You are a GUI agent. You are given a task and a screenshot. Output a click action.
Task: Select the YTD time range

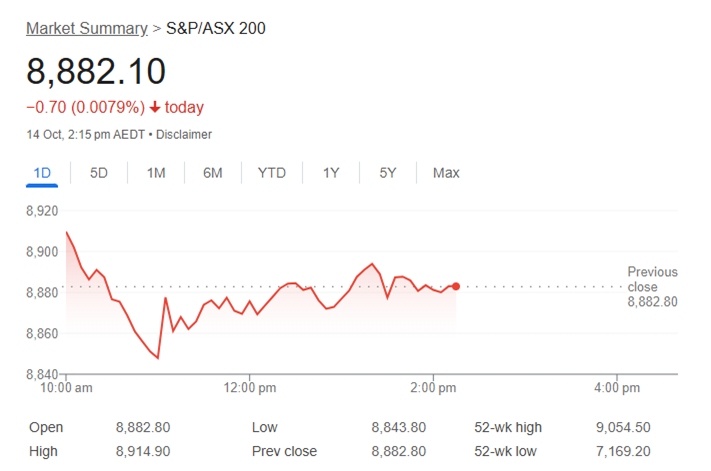point(271,173)
